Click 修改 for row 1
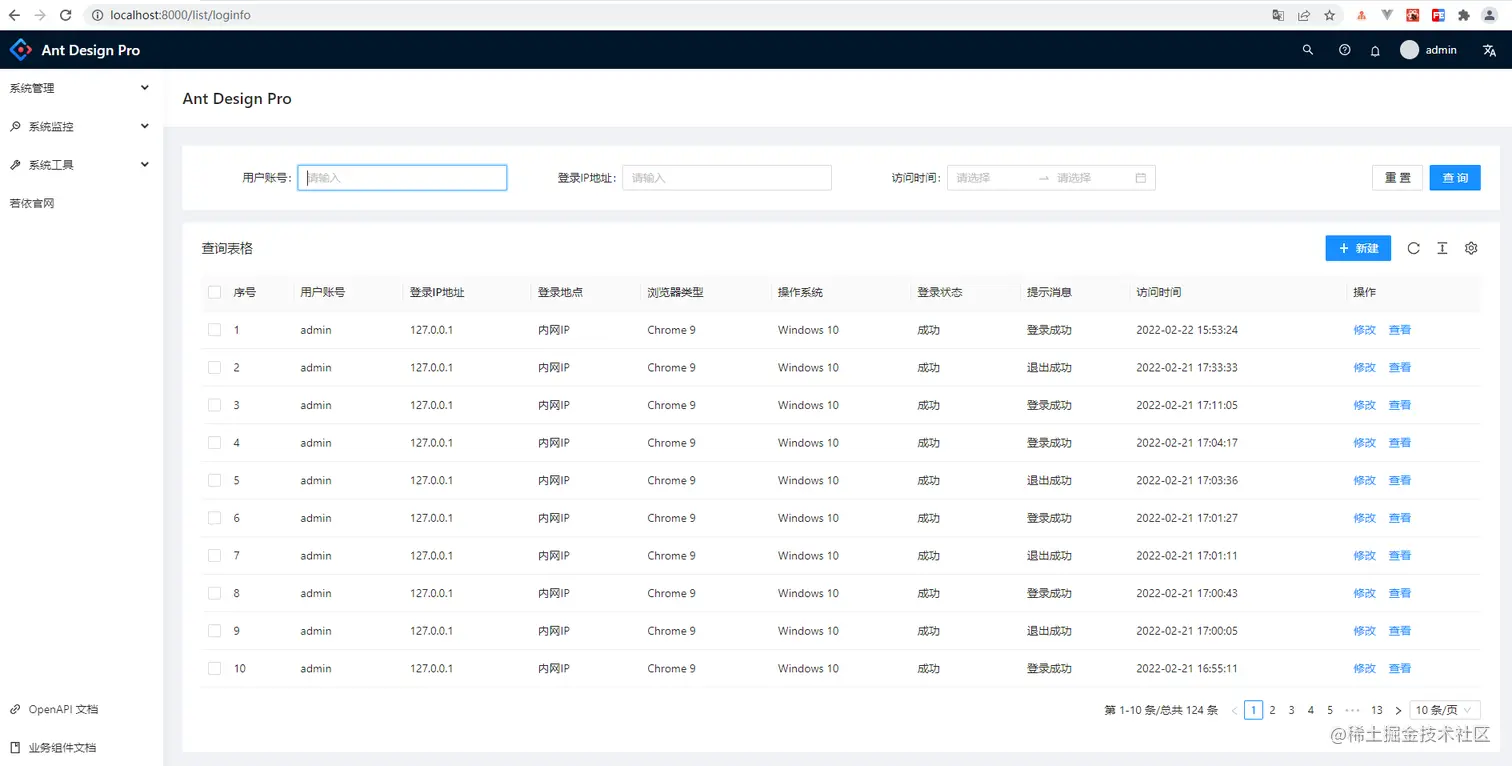This screenshot has height=766, width=1512. coord(1365,330)
